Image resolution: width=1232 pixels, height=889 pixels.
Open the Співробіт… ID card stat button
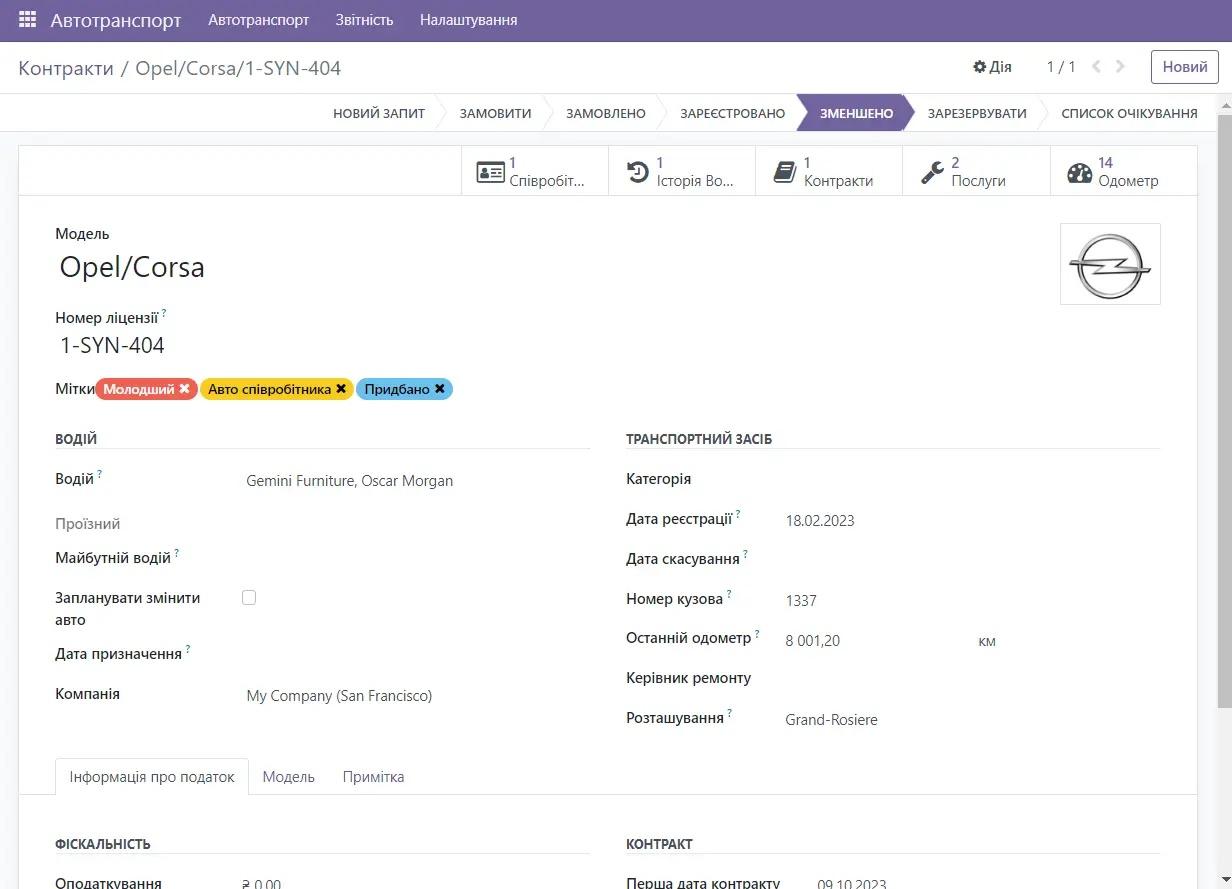tap(534, 171)
